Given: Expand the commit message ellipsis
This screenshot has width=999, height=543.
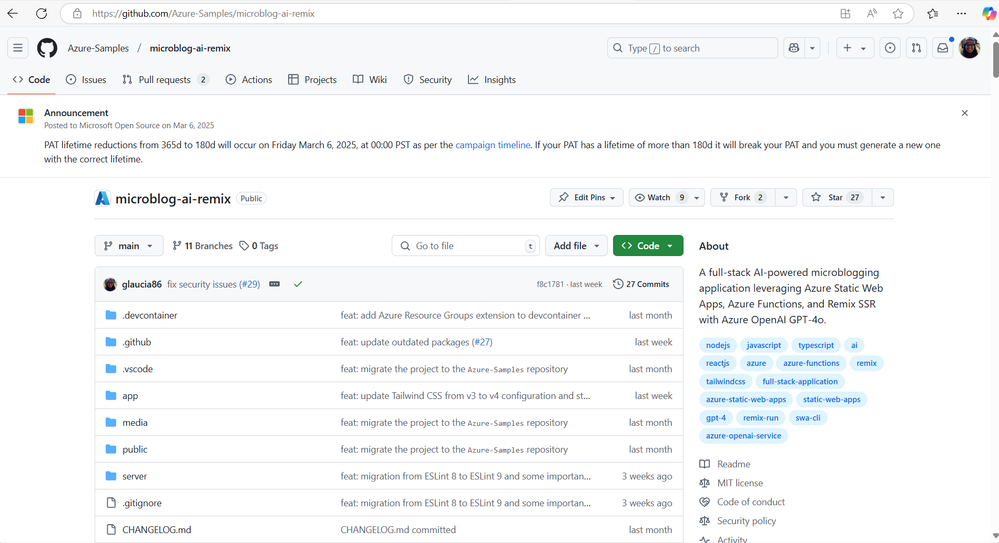Looking at the screenshot, I should pos(275,284).
